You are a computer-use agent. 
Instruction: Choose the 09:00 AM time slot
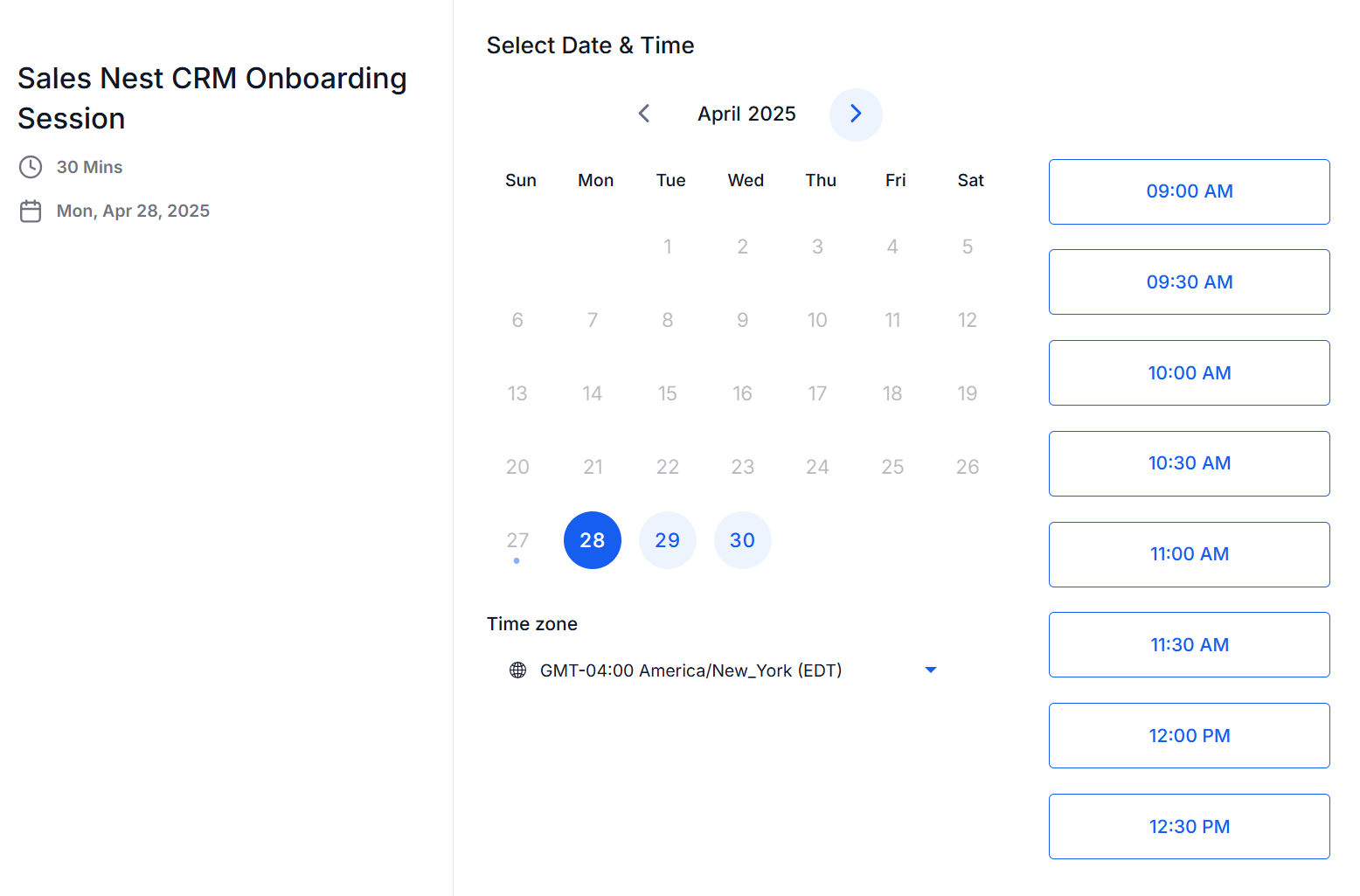(x=1190, y=191)
